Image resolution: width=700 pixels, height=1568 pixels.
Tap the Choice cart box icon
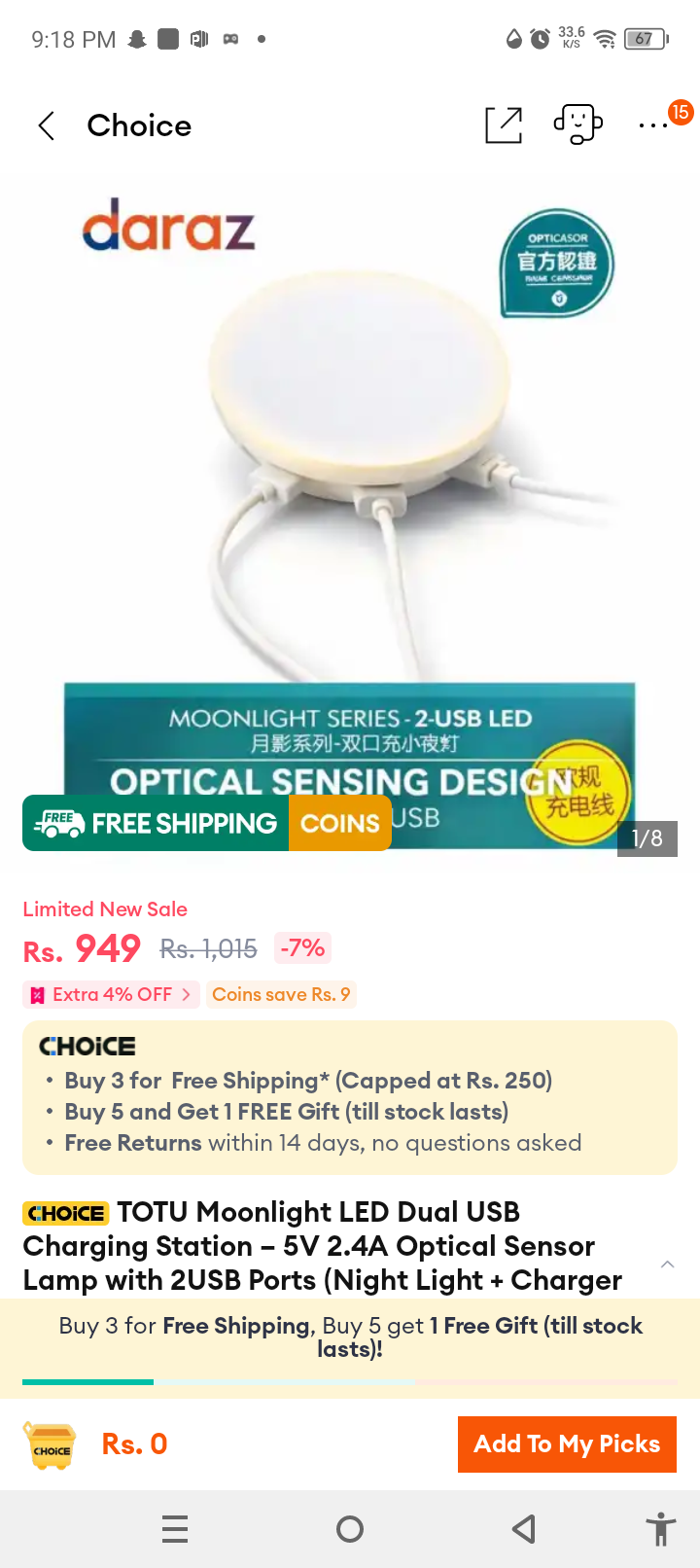coord(51,1445)
